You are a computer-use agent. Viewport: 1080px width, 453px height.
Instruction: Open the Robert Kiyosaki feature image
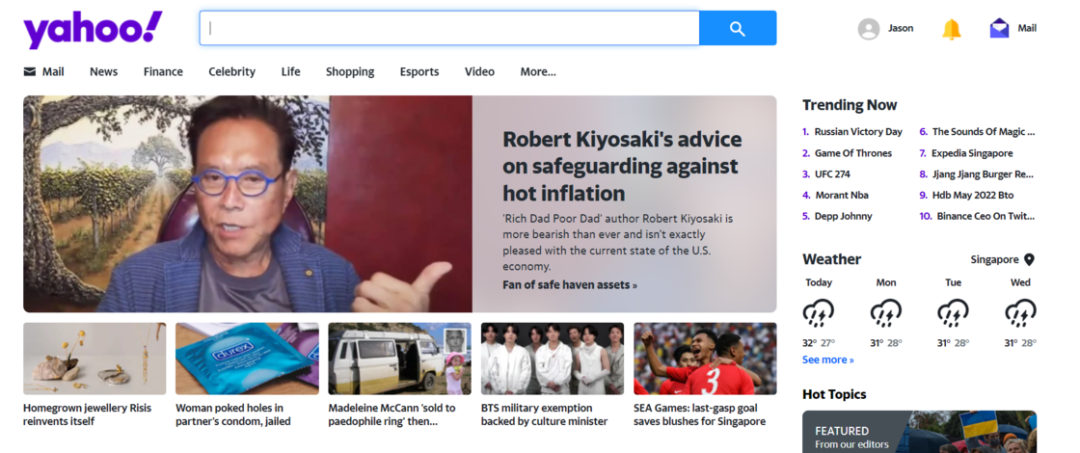click(248, 204)
